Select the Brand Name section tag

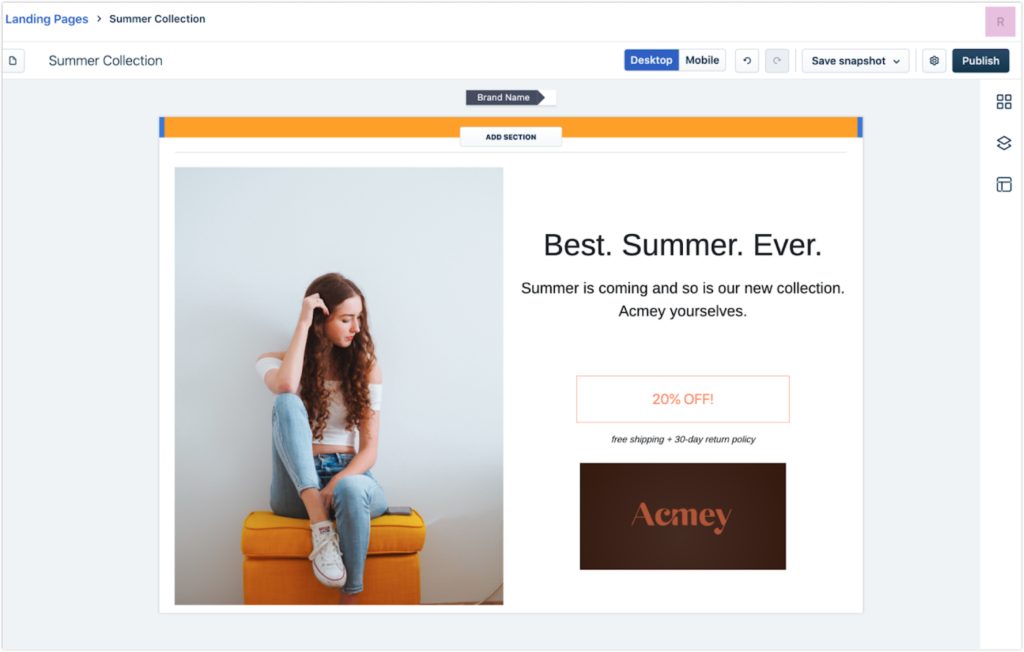(x=504, y=98)
